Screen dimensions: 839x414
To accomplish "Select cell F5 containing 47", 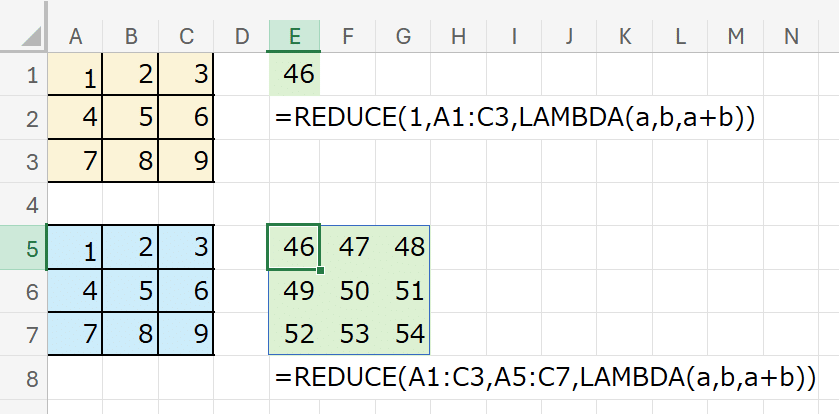I will pyautogui.click(x=348, y=248).
